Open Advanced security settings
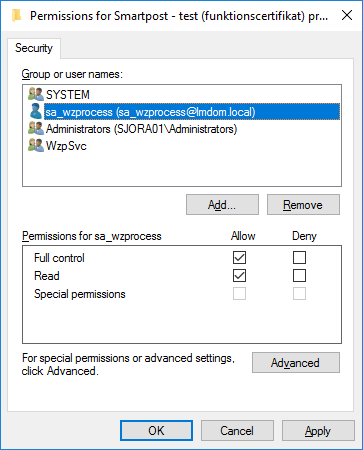 point(296,362)
